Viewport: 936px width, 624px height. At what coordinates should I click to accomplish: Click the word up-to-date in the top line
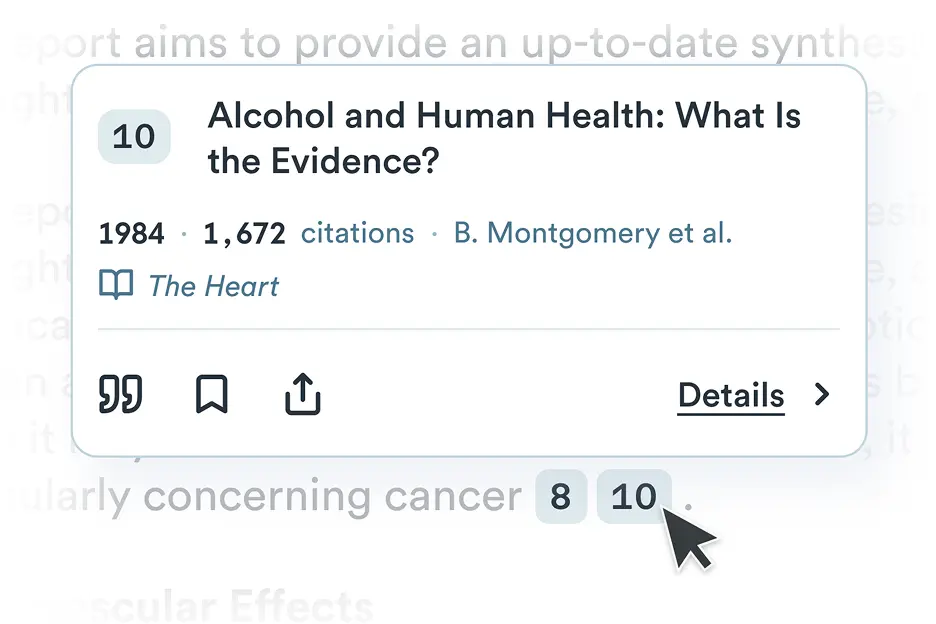630,44
